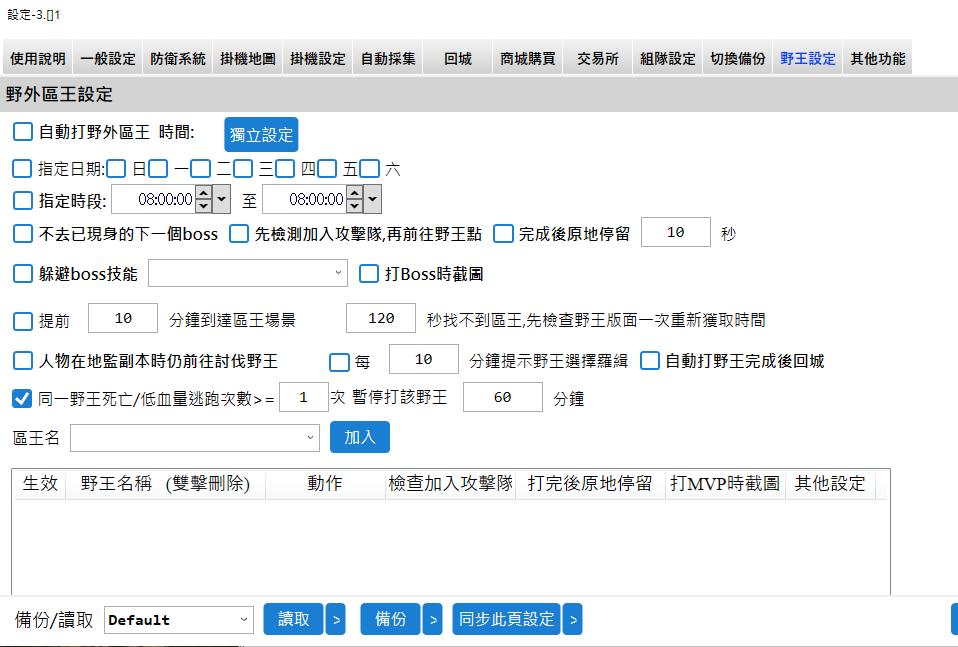Screen dimensions: 958x647
Task: Click the 暫停打該野王 minutes input field
Action: pos(502,398)
